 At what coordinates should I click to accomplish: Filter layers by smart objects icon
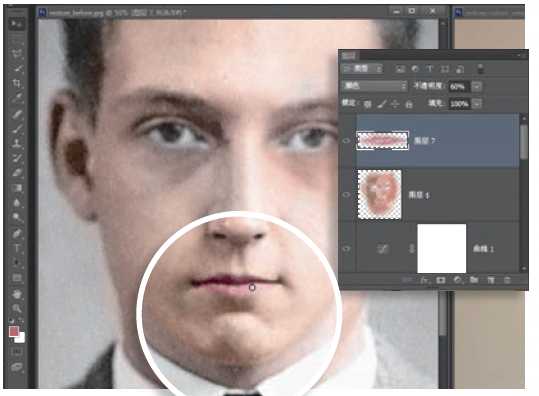(460, 69)
